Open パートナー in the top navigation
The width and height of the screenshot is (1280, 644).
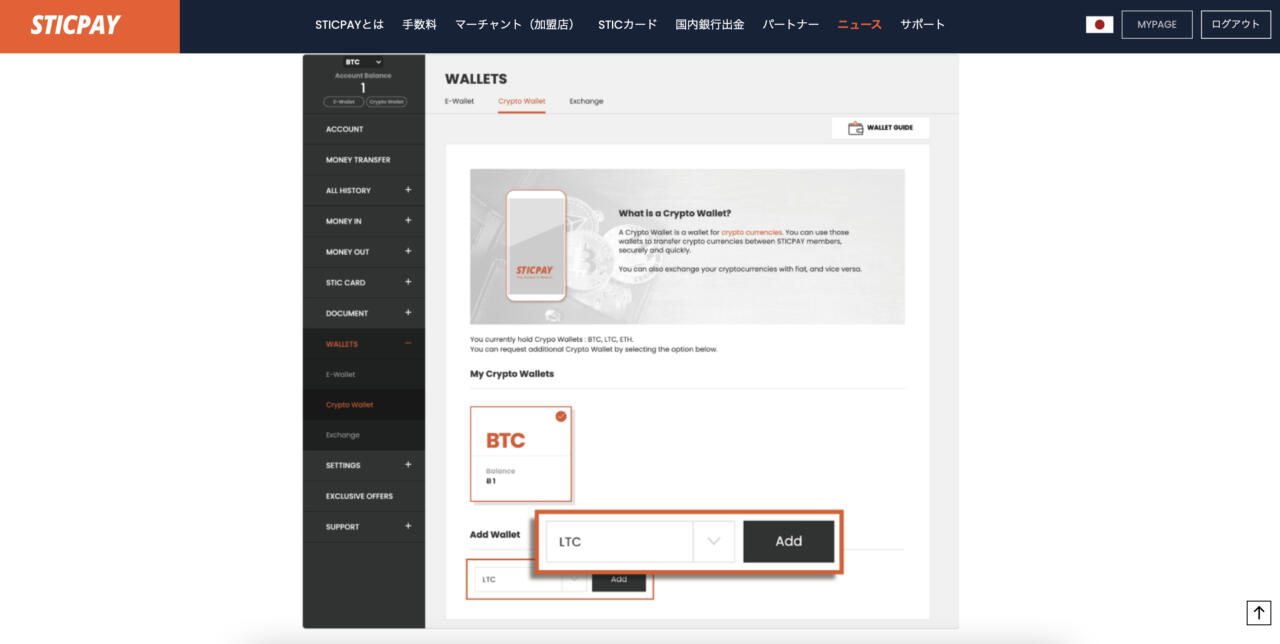tap(790, 25)
